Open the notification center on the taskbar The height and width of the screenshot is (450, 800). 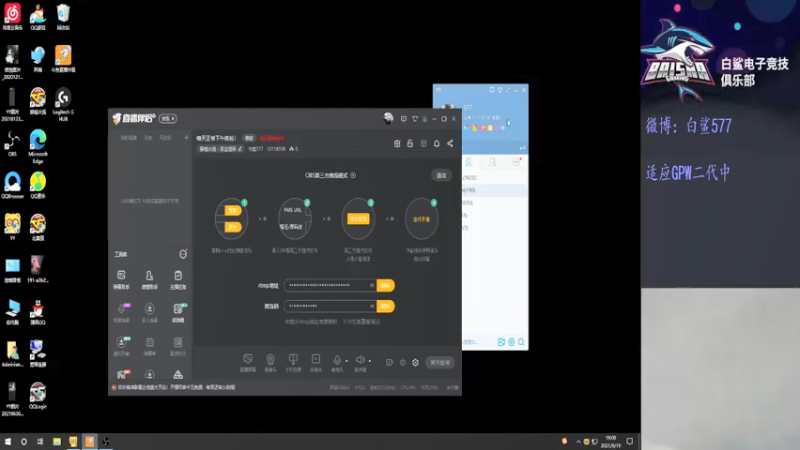tap(630, 441)
